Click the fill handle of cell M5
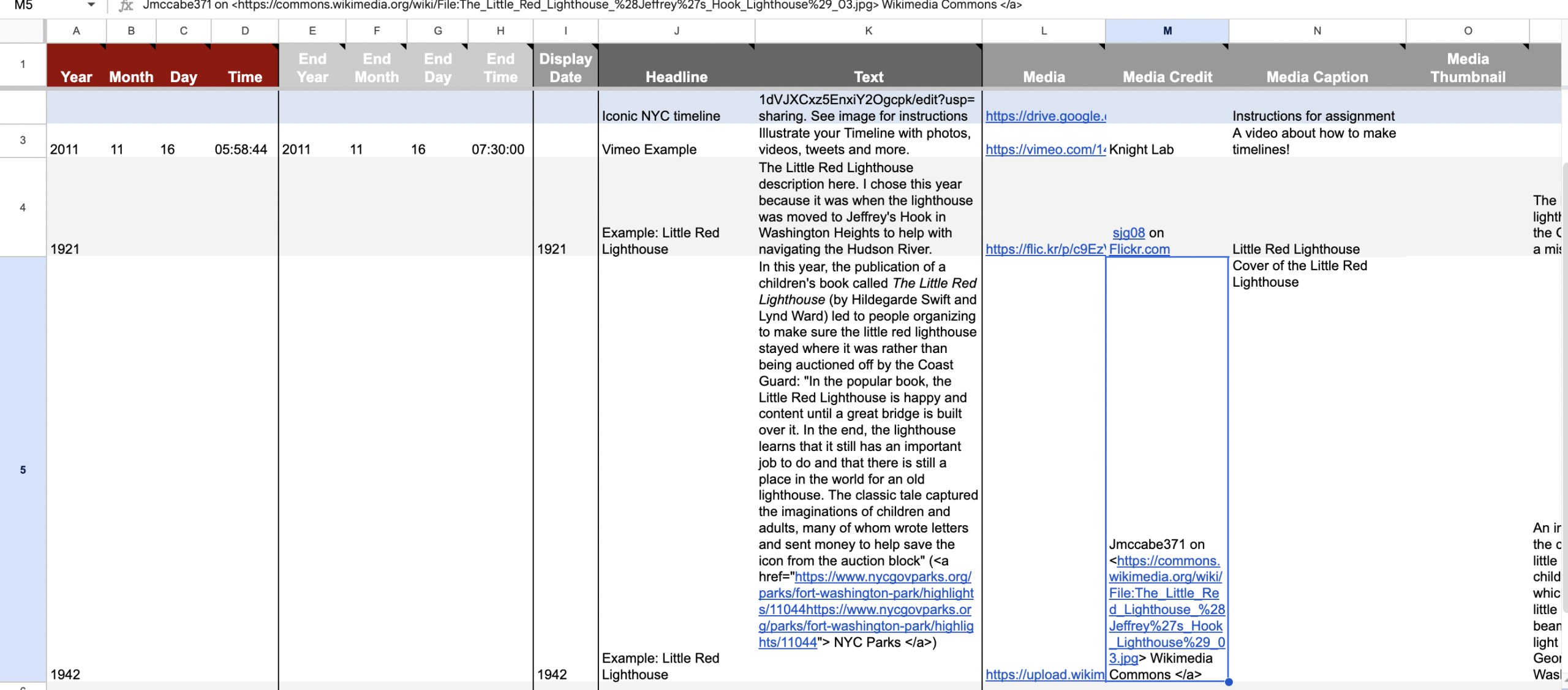The height and width of the screenshot is (690, 1568). tap(1229, 682)
